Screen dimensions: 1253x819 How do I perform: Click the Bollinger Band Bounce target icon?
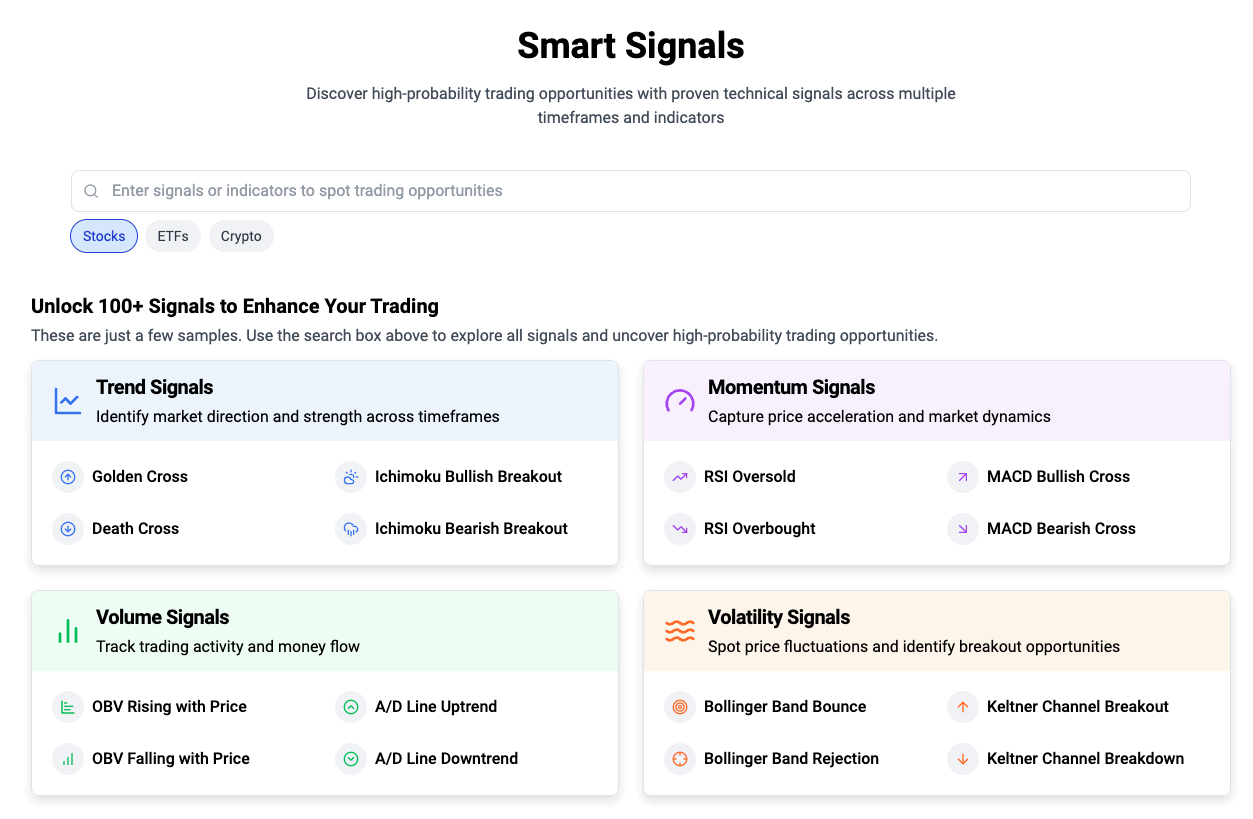coord(680,707)
